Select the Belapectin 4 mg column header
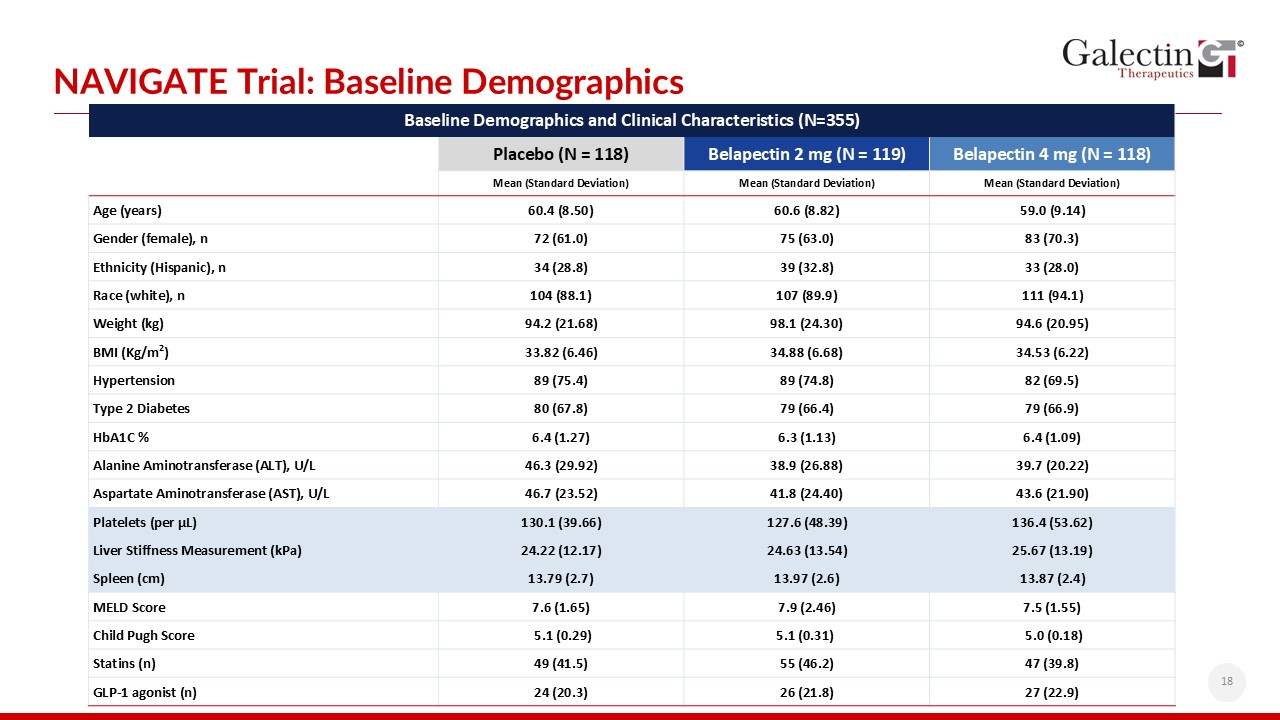The image size is (1280, 720). click(x=1051, y=154)
